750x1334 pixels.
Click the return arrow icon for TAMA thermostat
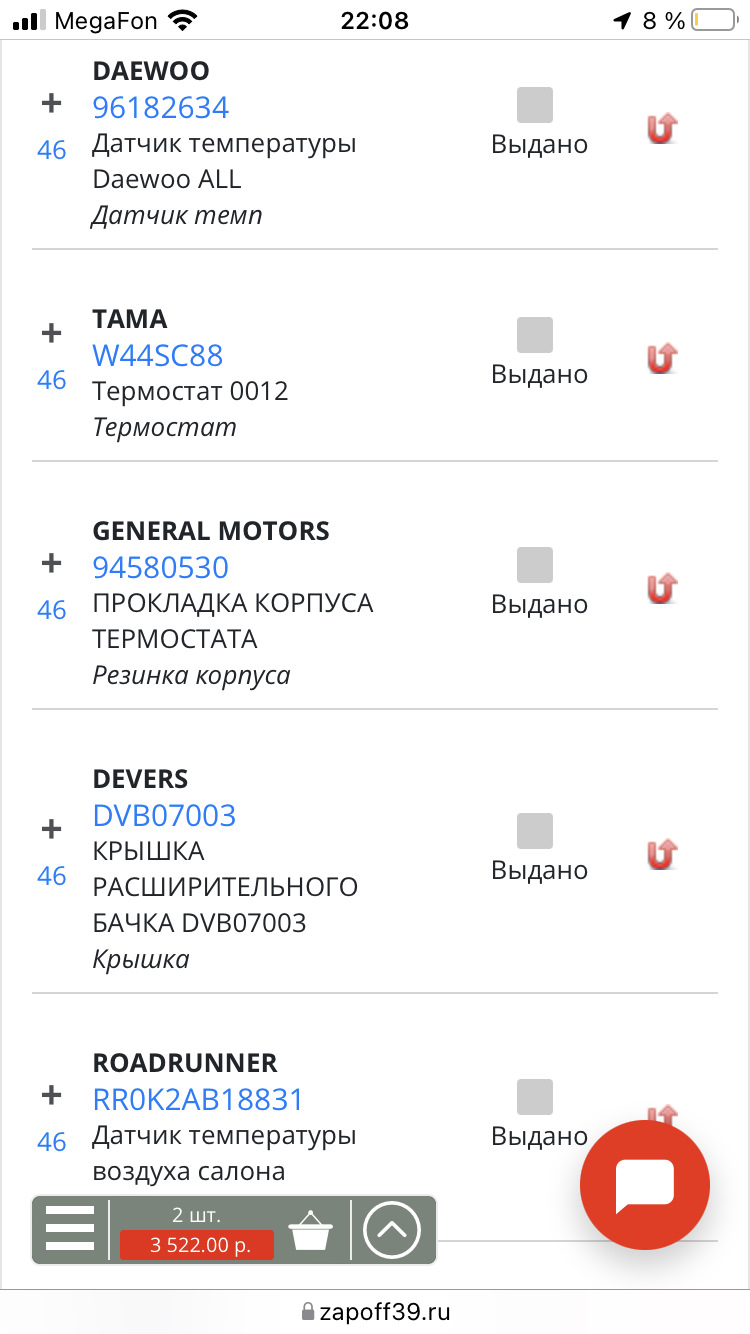click(x=661, y=358)
